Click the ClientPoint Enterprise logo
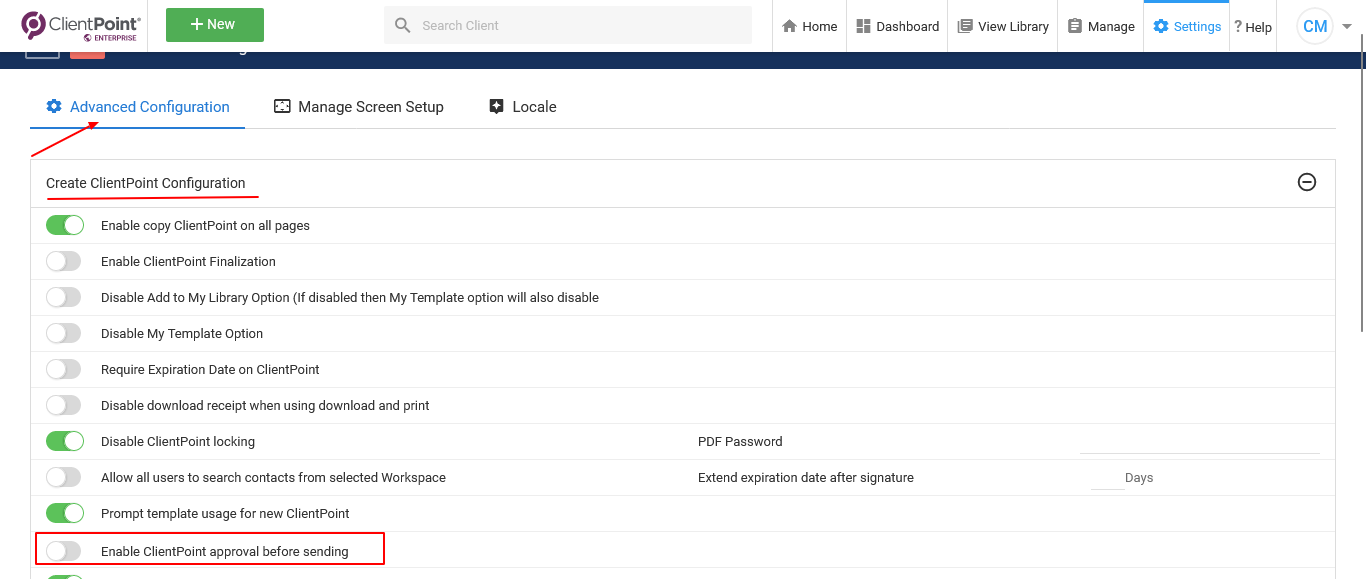 click(81, 26)
